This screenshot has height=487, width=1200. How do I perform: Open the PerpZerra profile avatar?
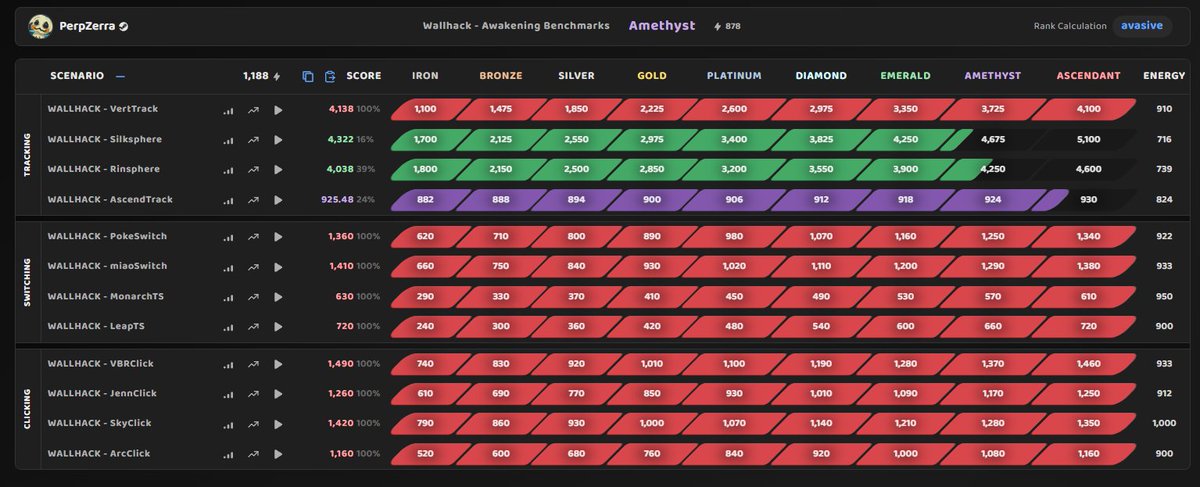click(41, 26)
